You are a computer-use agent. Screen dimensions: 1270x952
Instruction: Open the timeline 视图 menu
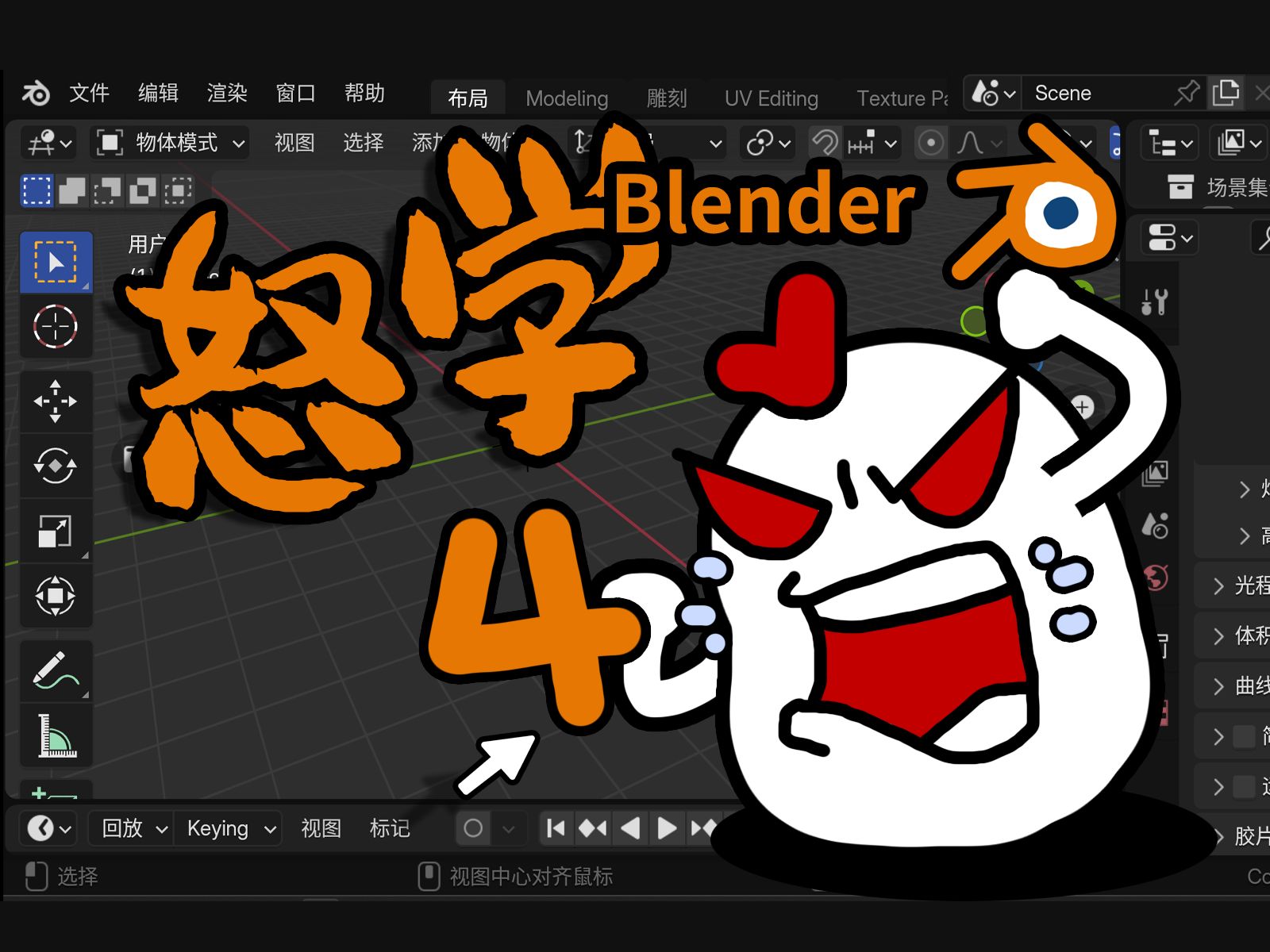(x=321, y=829)
